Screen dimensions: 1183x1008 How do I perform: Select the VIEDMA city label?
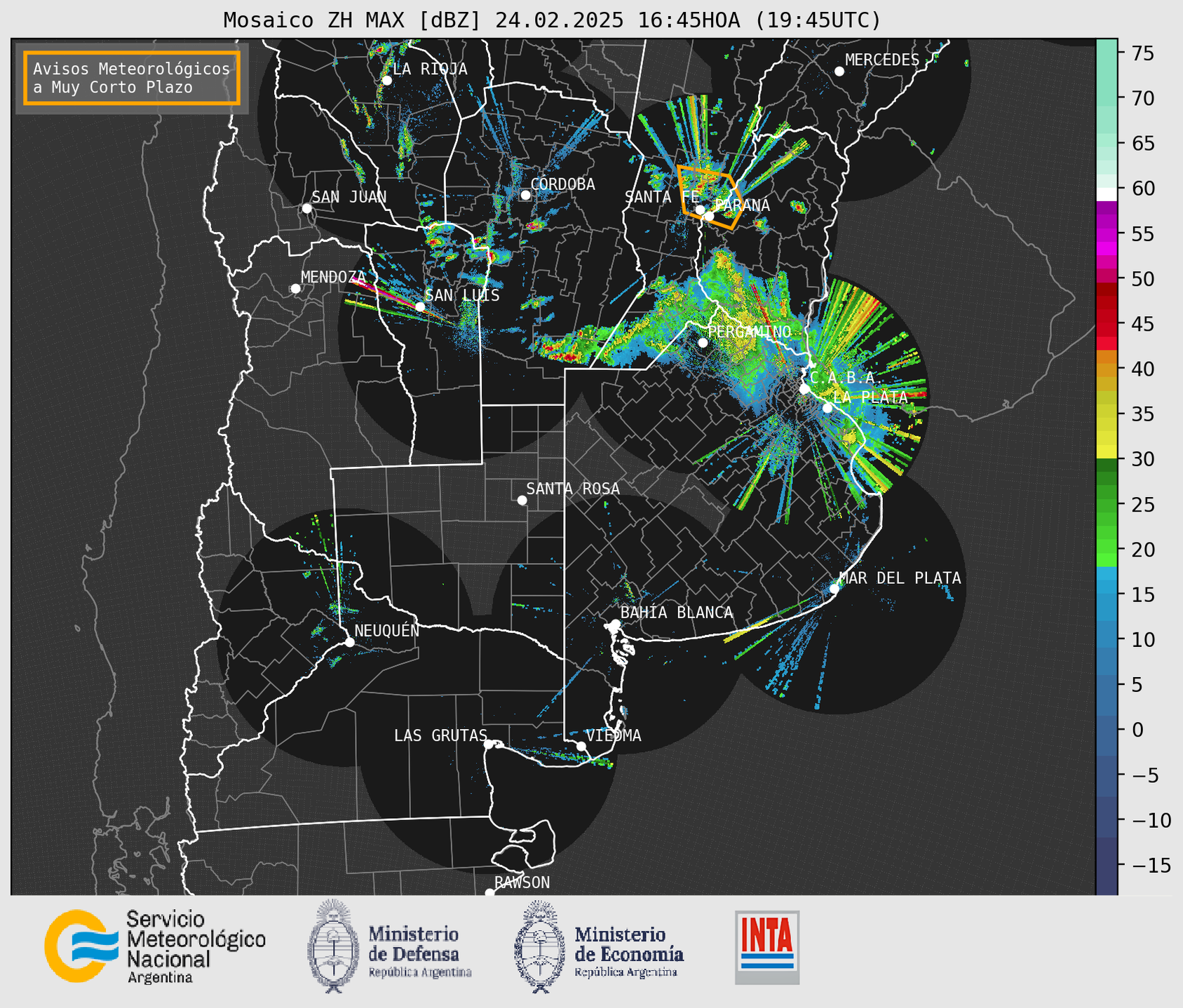[x=614, y=735]
